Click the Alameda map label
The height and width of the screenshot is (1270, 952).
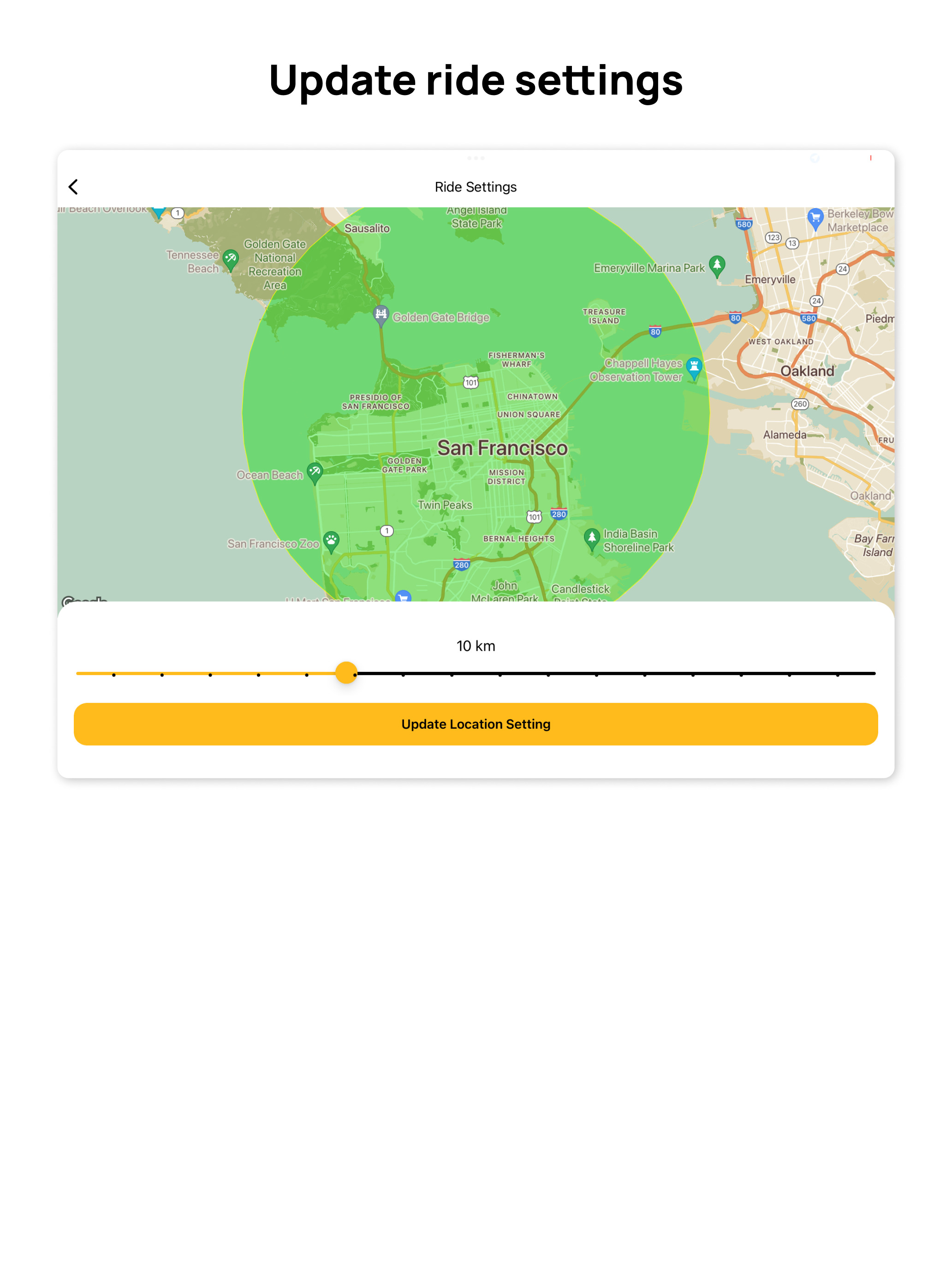(x=785, y=435)
